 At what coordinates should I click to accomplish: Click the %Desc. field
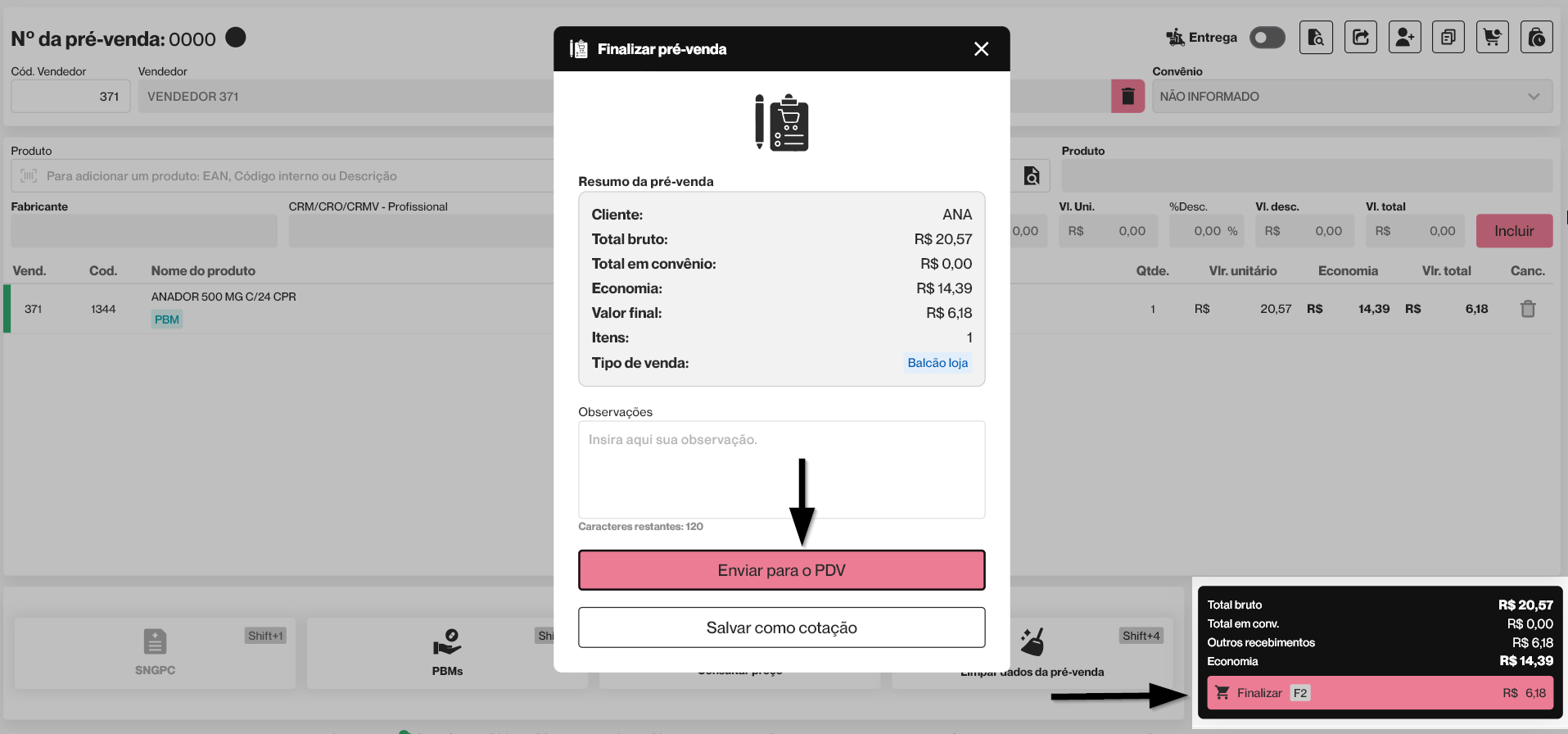(1206, 231)
